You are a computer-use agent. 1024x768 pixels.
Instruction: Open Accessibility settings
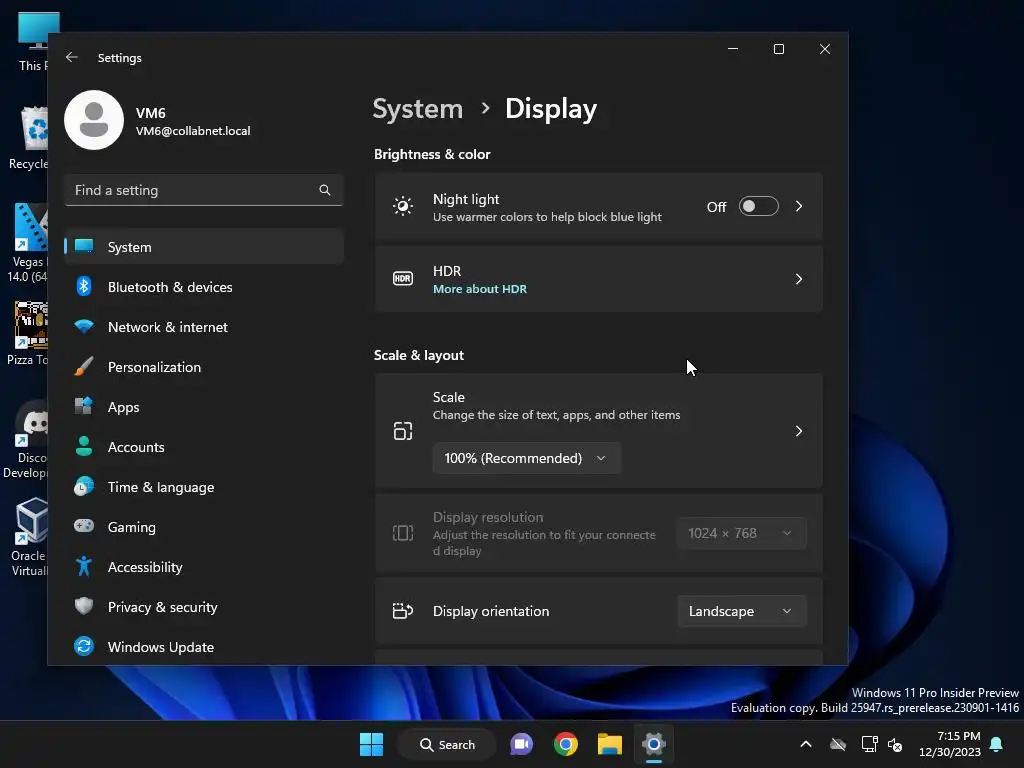coord(204,567)
